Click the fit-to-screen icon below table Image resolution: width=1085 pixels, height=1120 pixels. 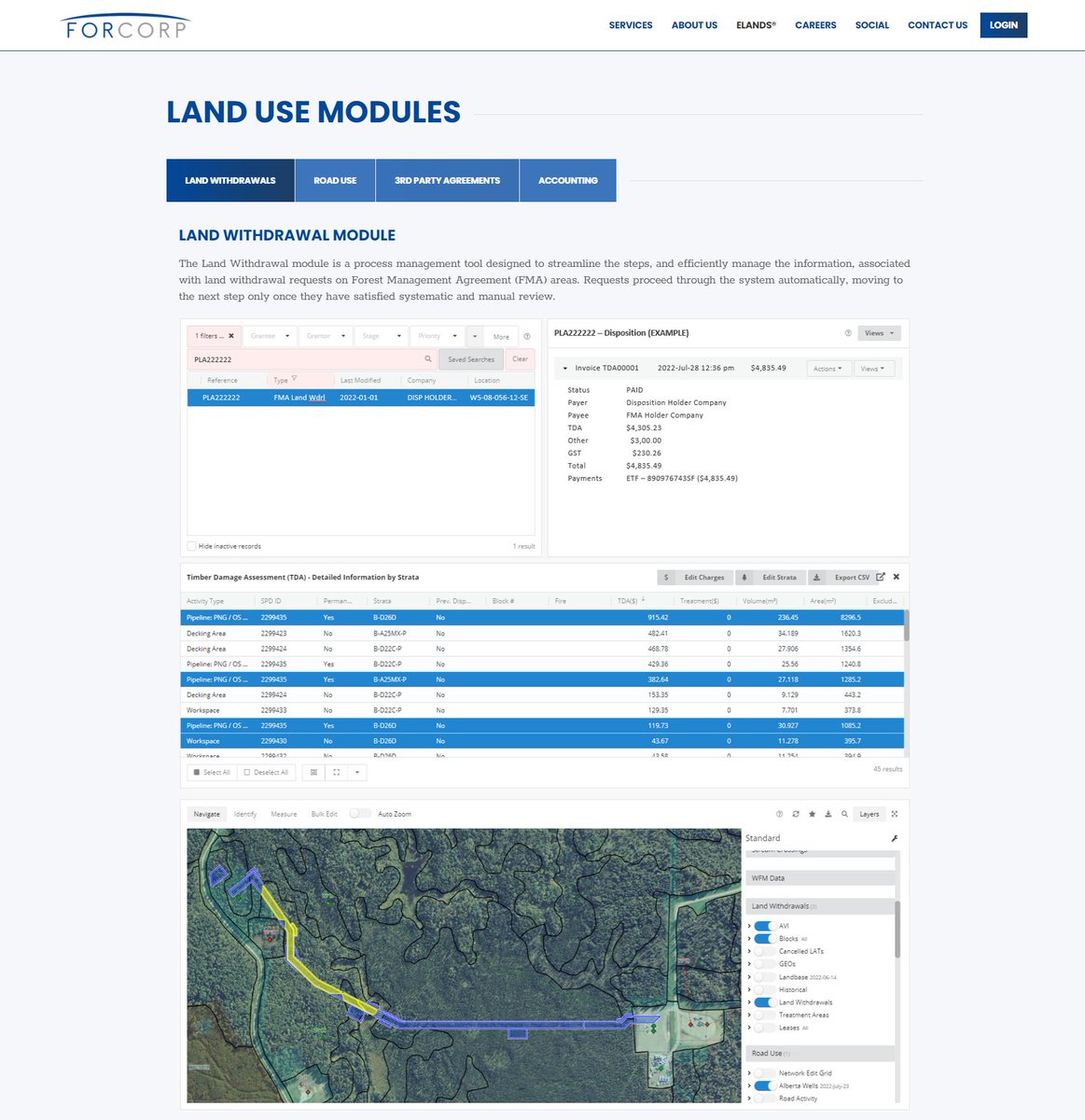tap(336, 773)
